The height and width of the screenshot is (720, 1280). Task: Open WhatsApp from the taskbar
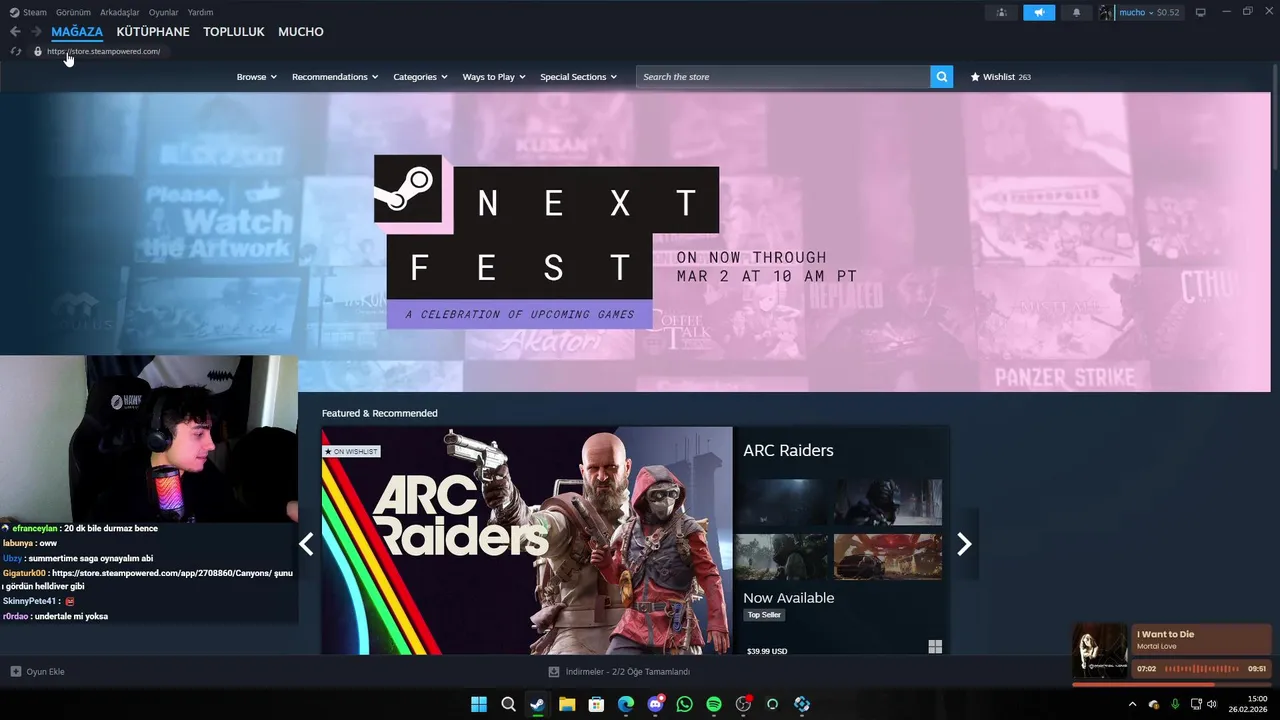[x=684, y=704]
